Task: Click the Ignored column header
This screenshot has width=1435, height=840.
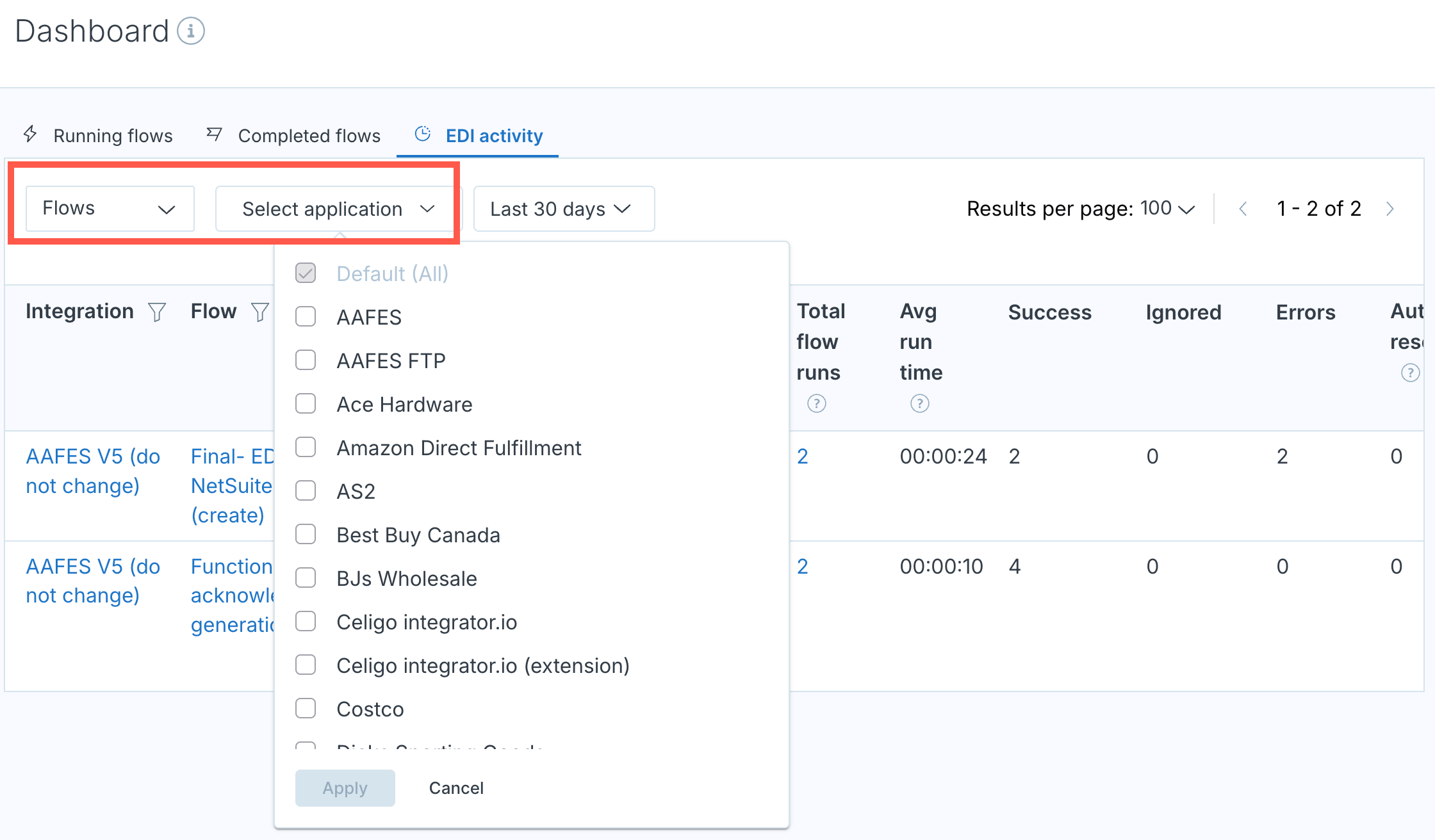Action: (x=1183, y=312)
